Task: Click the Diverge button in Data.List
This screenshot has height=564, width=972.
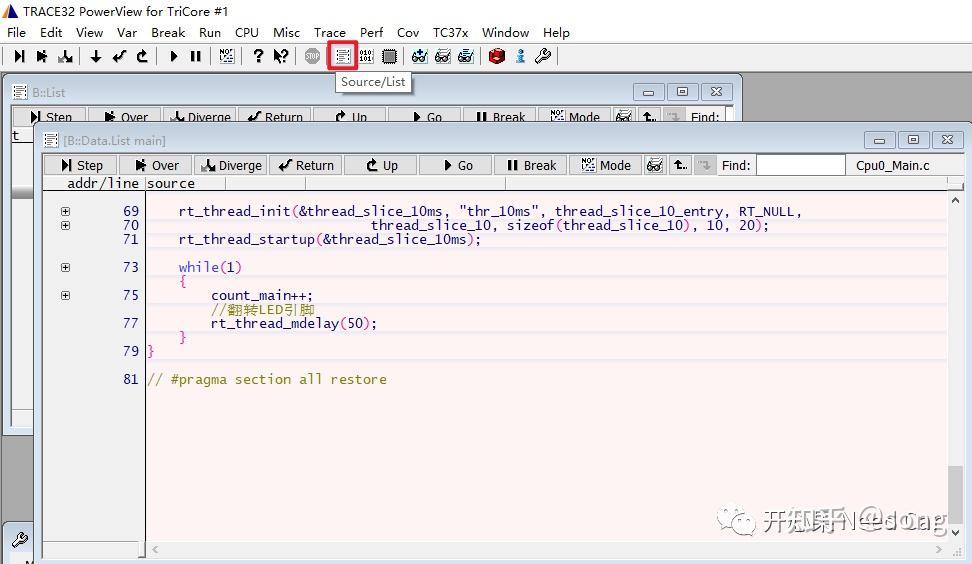Action: [231, 165]
